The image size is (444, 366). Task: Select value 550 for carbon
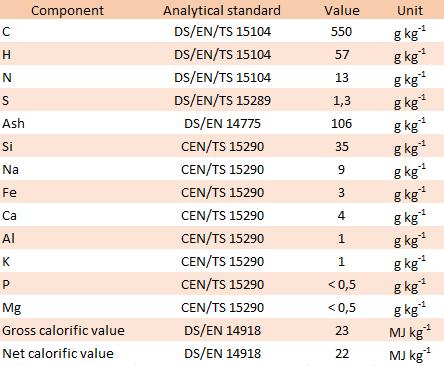341,32
